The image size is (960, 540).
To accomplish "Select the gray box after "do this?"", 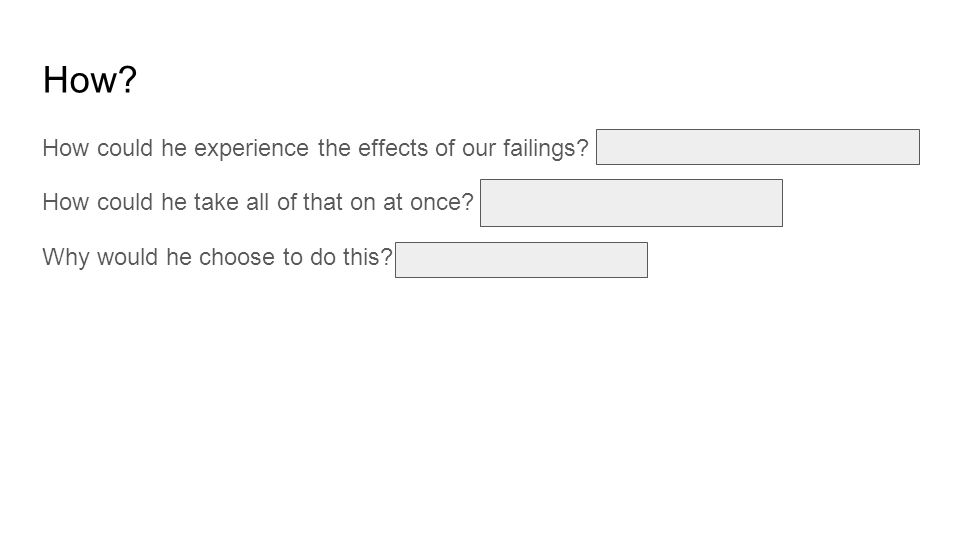I will (522, 260).
